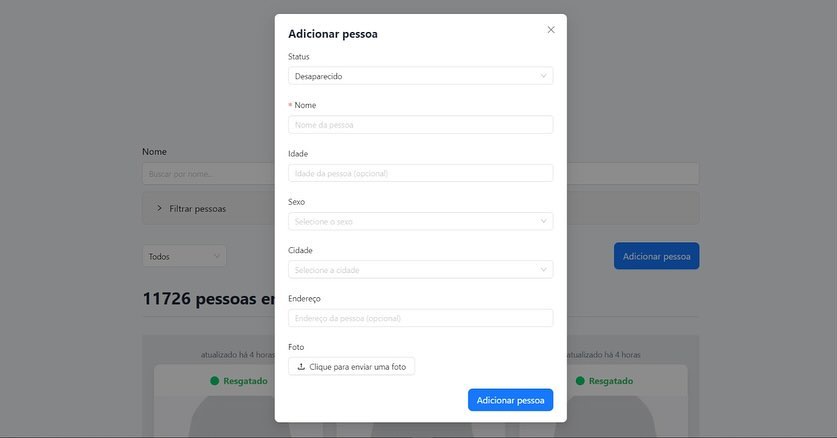The image size is (837, 438).
Task: Close the Adicionar pessoa dialog
Action: click(551, 30)
